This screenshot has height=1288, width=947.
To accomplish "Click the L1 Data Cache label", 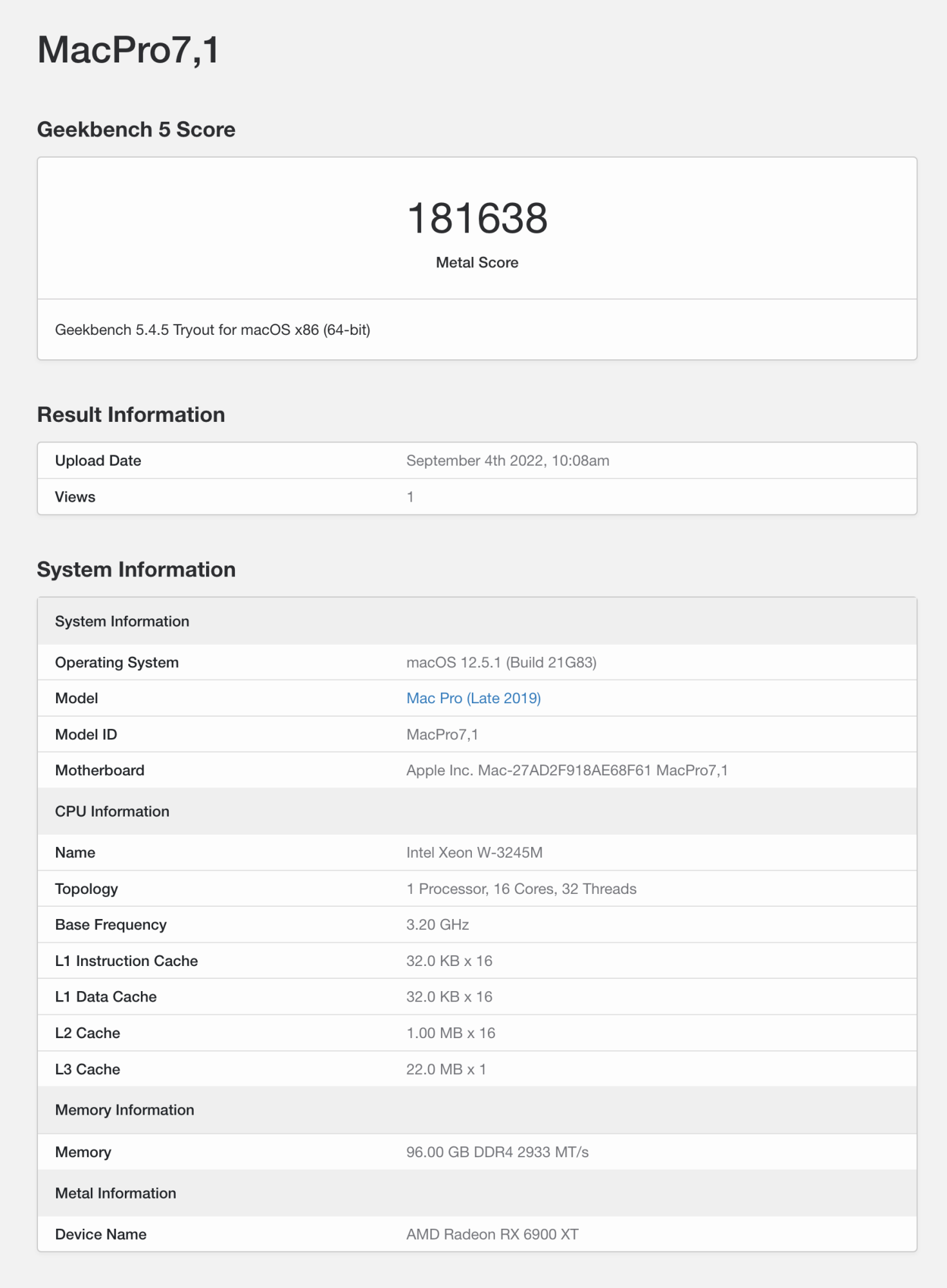I will pyautogui.click(x=106, y=997).
